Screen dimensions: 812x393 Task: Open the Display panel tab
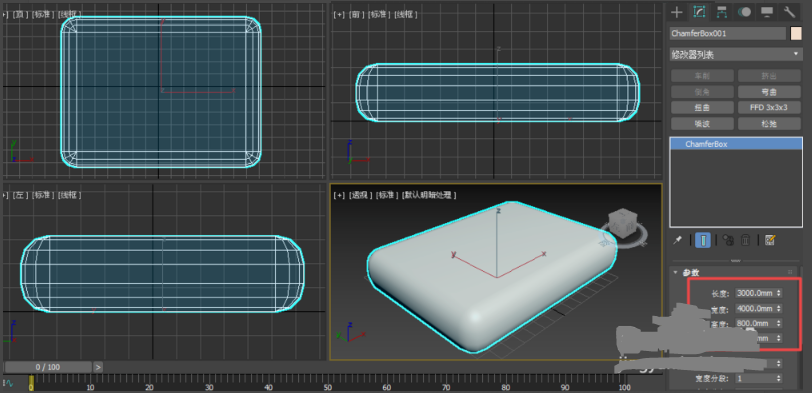(x=767, y=12)
